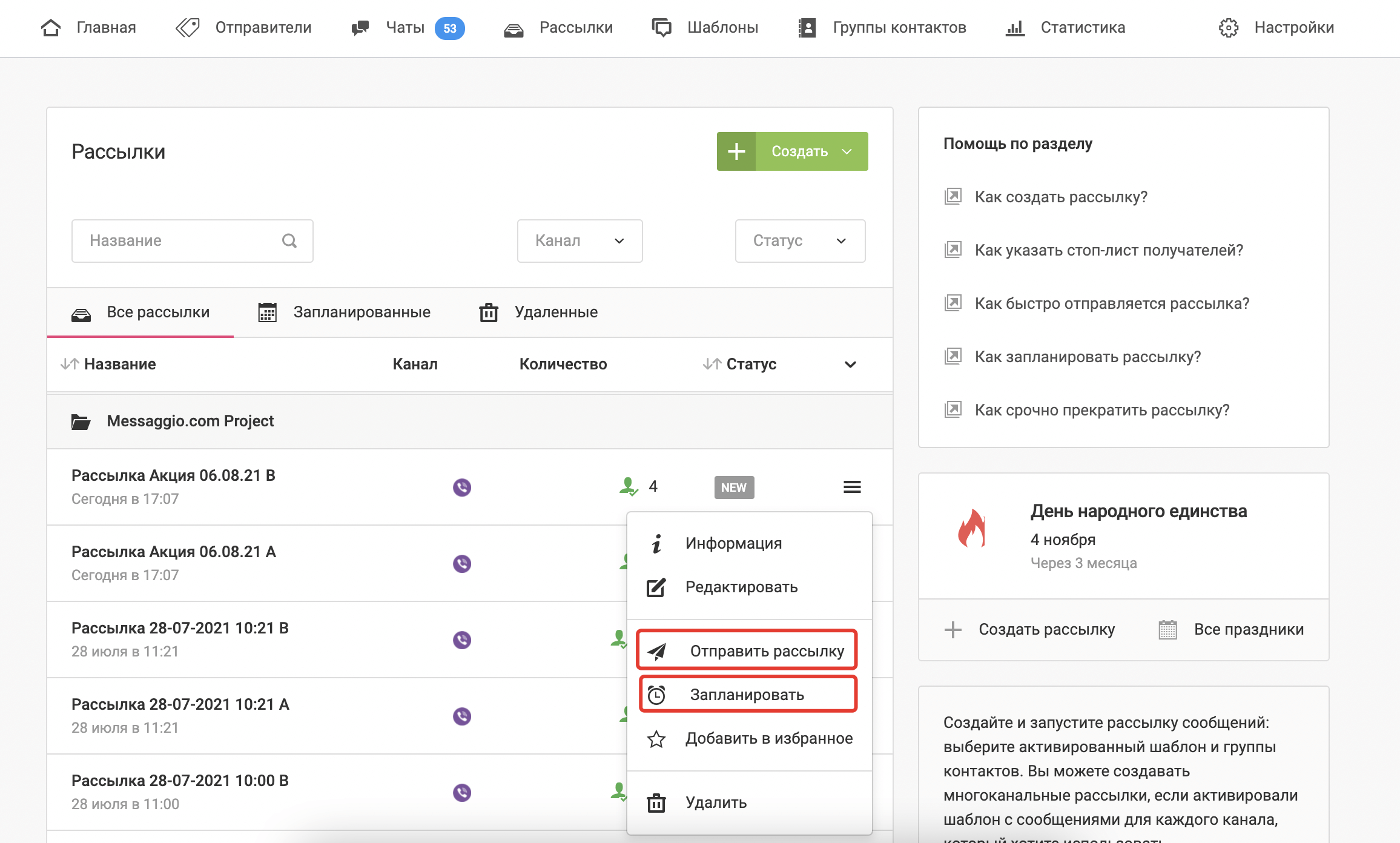1400x843 pixels.
Task: Open help: Как быстро отправляется рассылка?
Action: click(1112, 303)
